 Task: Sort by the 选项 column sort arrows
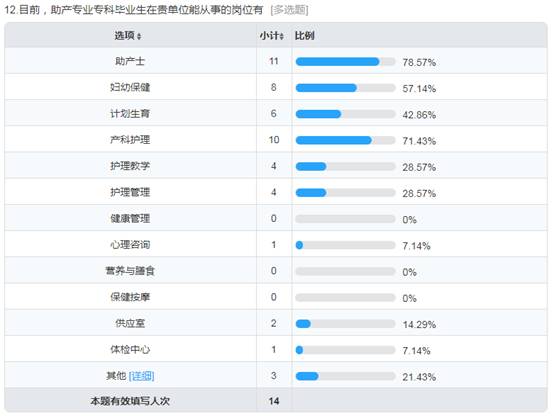[x=139, y=36]
